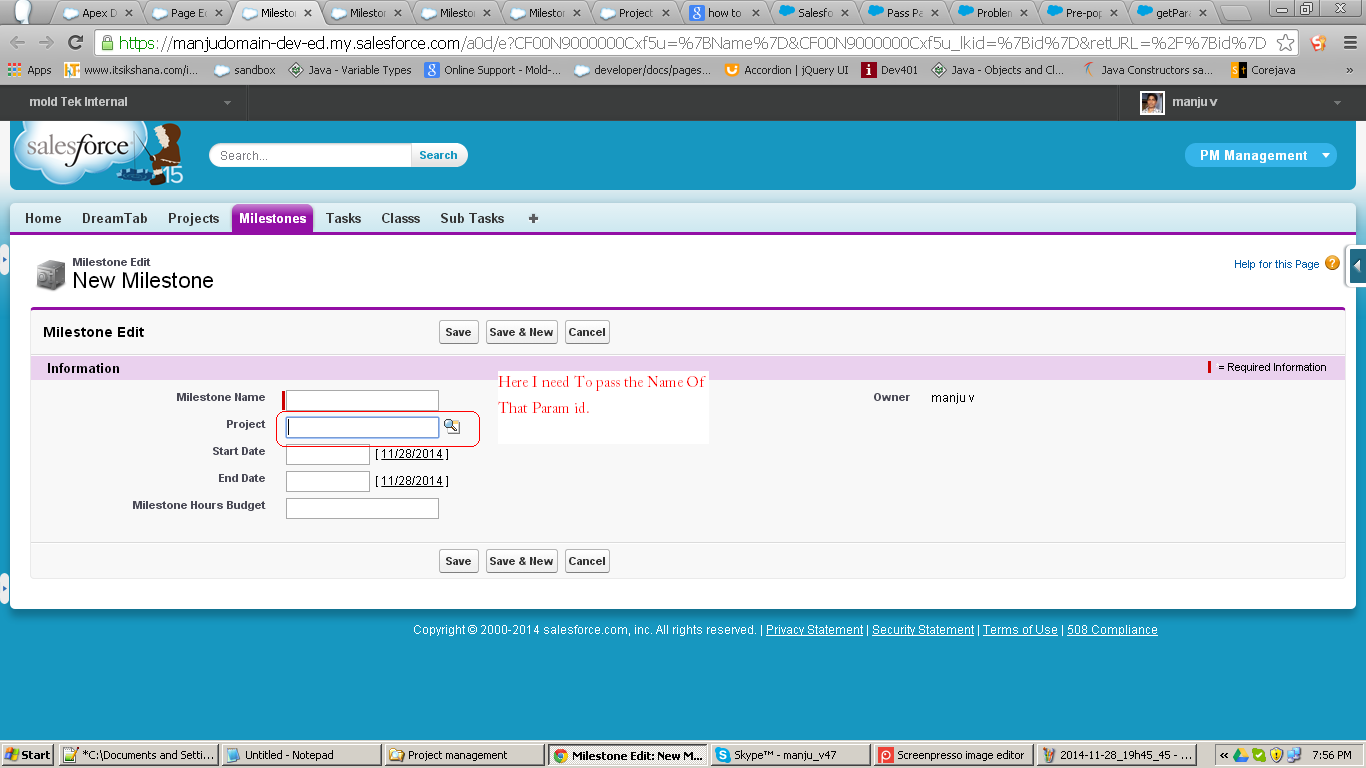The height and width of the screenshot is (768, 1366).
Task: Click Cancel in the top button row
Action: [587, 332]
